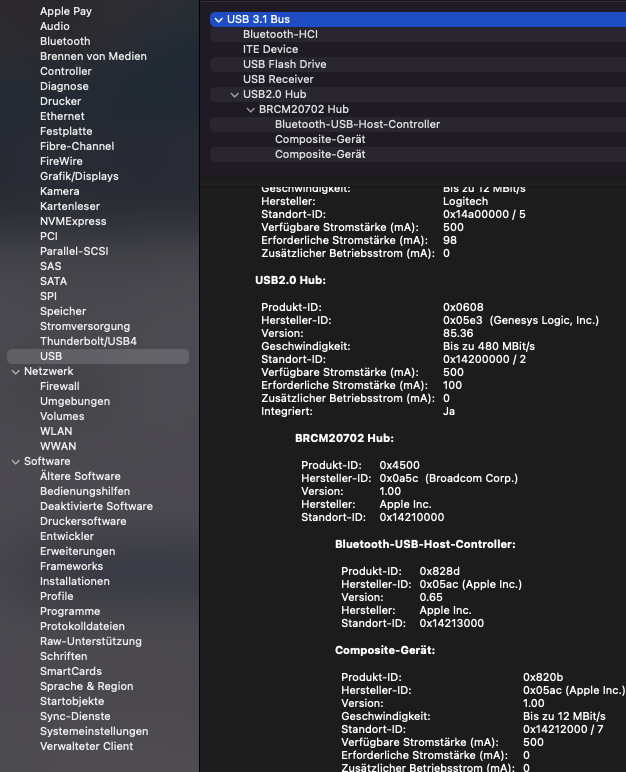626x772 pixels.
Task: Select USB2.0 Hub tree row
Action: (418, 95)
